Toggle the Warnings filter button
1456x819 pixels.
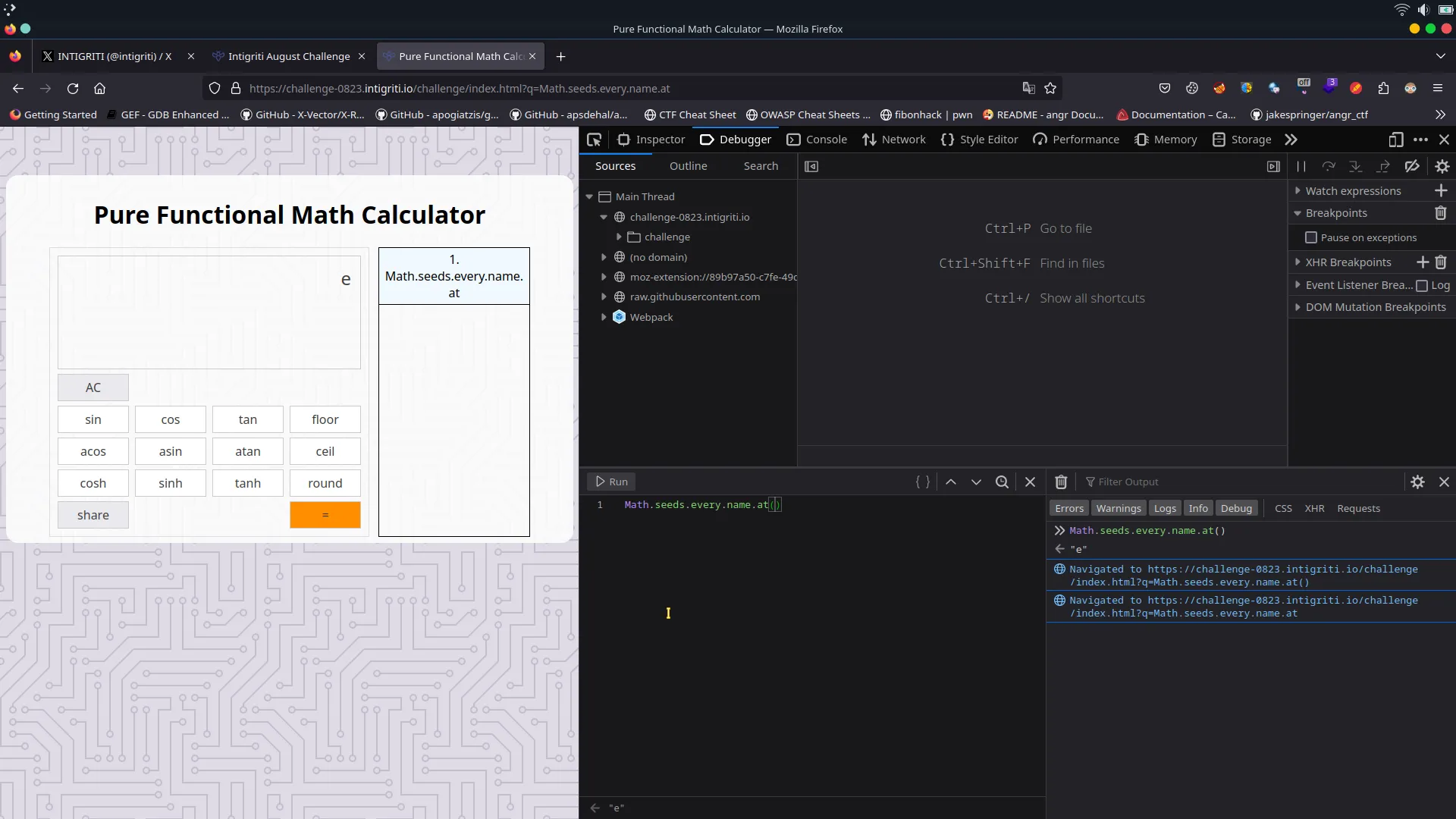[1119, 508]
